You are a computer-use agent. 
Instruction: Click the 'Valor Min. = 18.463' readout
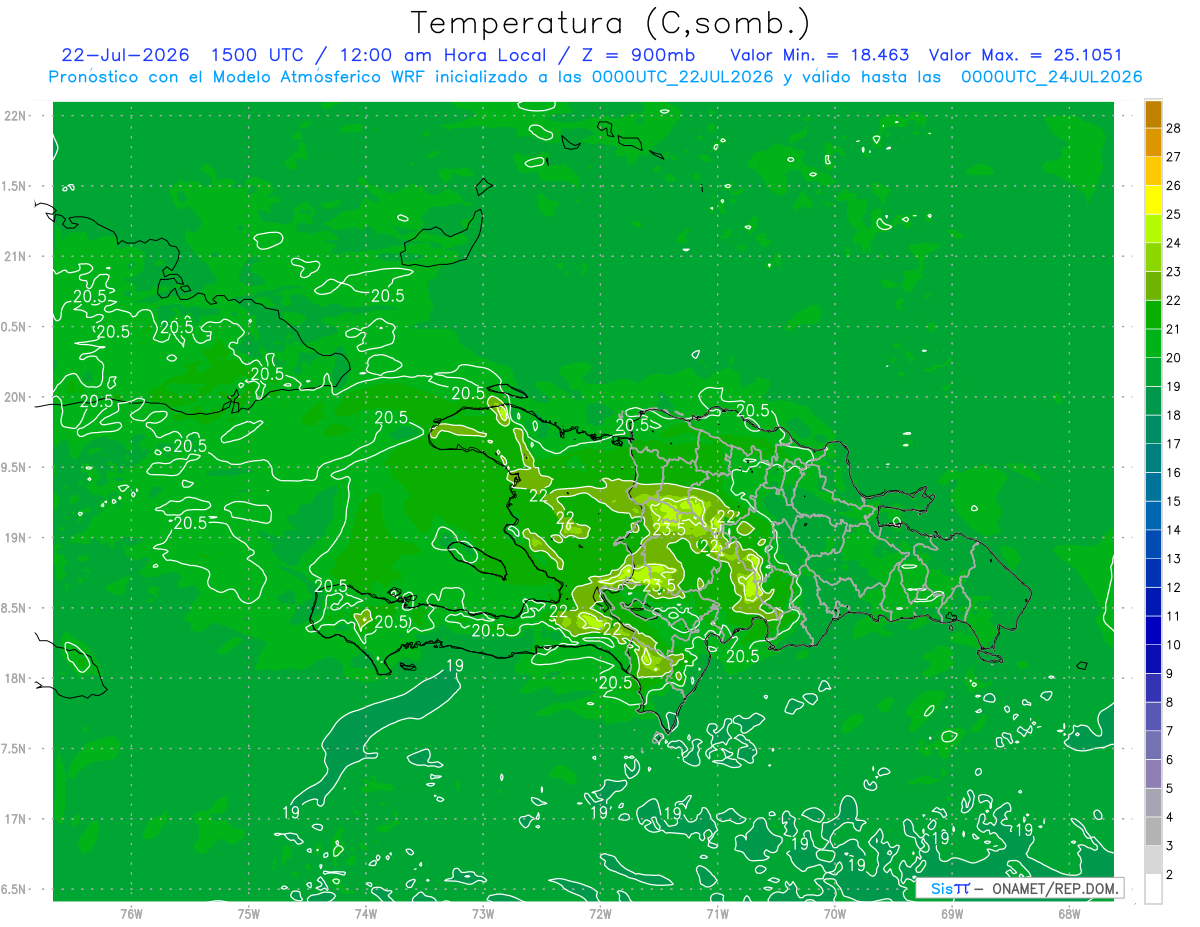820,55
